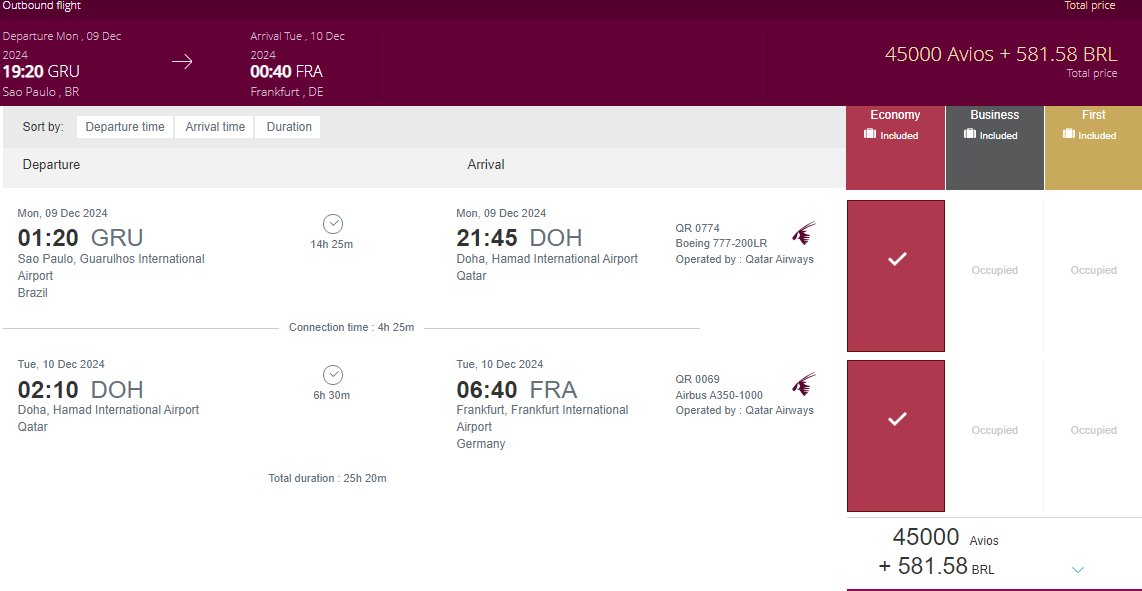This screenshot has width=1142, height=591.
Task: Click Qatar Airways oryx logo for QR 0069
Action: [804, 384]
